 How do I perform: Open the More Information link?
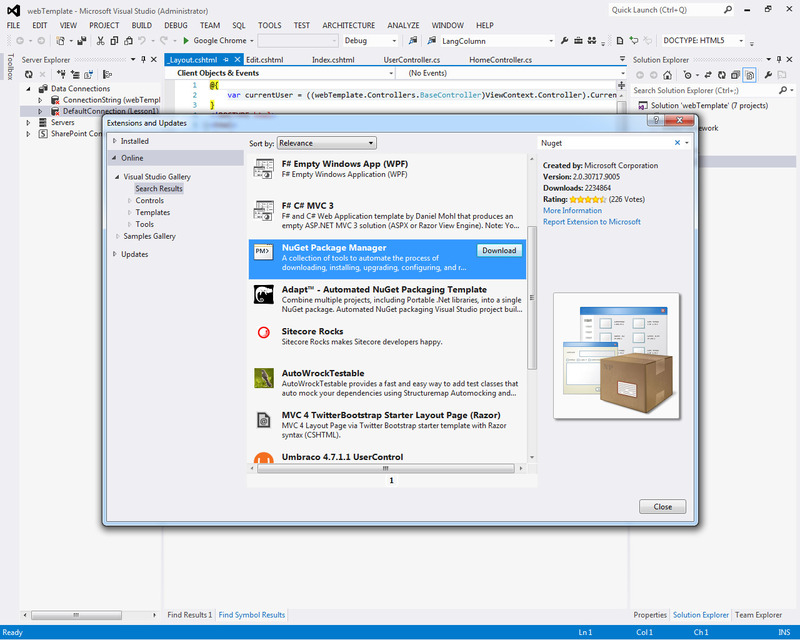click(x=572, y=210)
